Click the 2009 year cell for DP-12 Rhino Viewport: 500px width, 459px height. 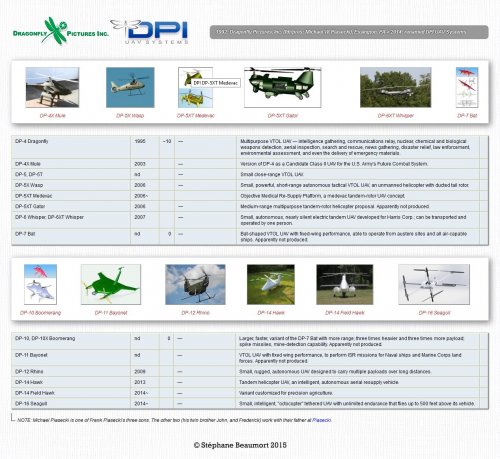145,371
